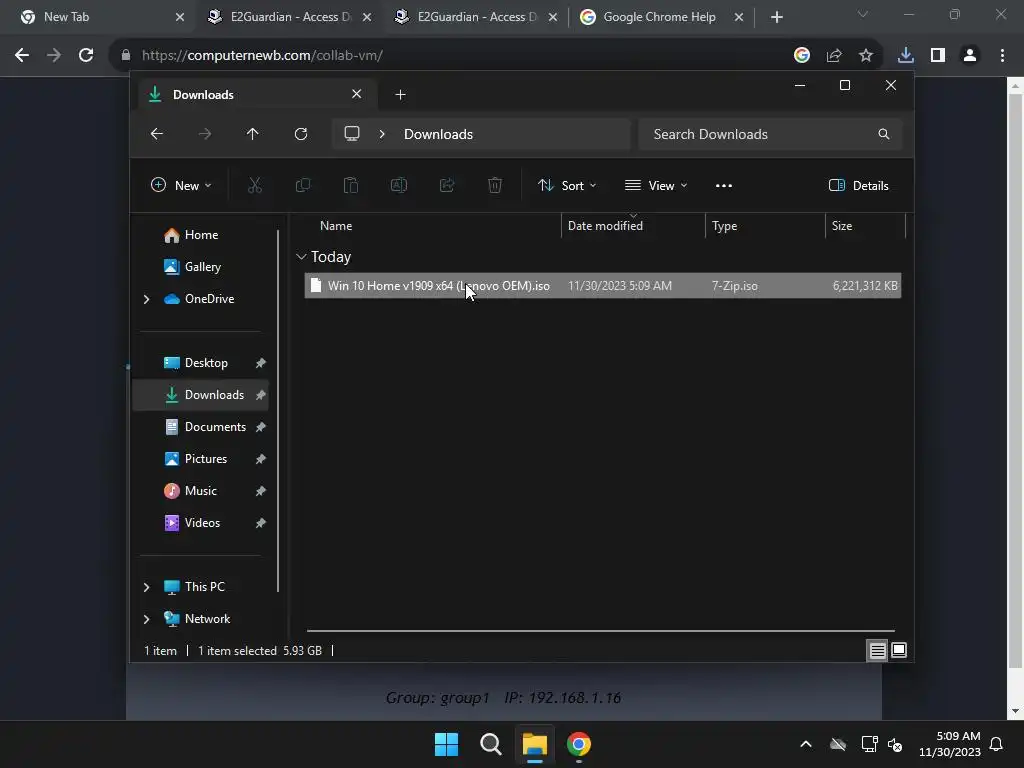Viewport: 1024px width, 768px height.
Task: Open Chrome tab search dropdown arrow
Action: [x=863, y=14]
